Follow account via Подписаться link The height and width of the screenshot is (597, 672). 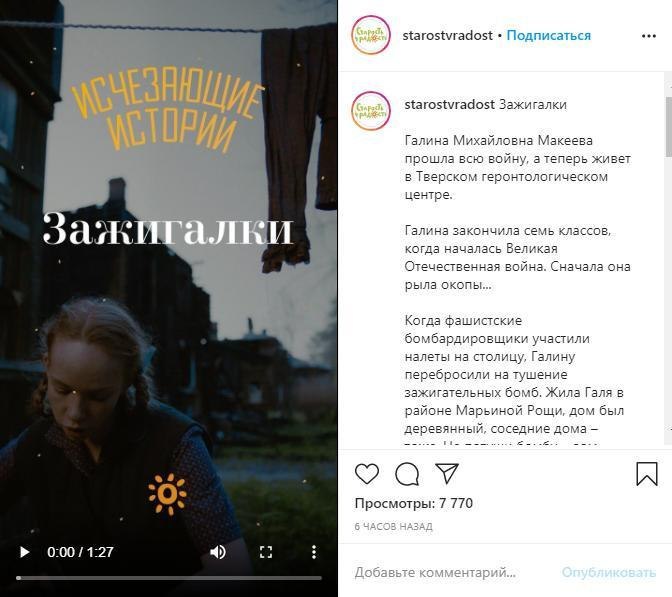(x=549, y=36)
